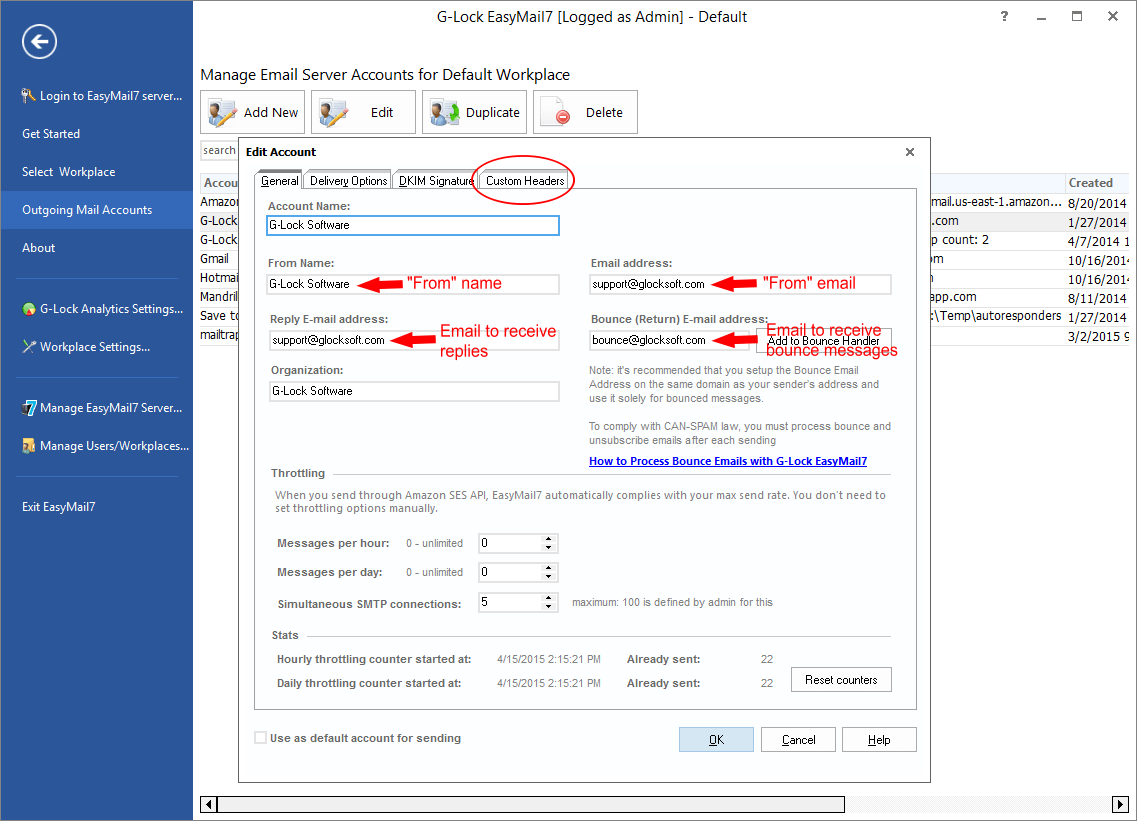
Task: Click the scrollbar left arrow
Action: pyautogui.click(x=209, y=804)
